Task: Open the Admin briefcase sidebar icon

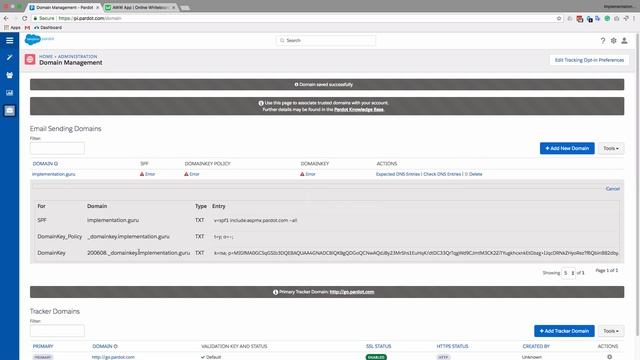Action: (x=9, y=111)
